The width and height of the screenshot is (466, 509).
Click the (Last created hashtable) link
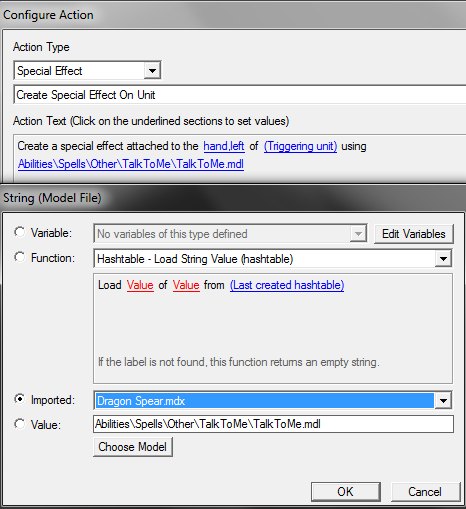coord(287,285)
